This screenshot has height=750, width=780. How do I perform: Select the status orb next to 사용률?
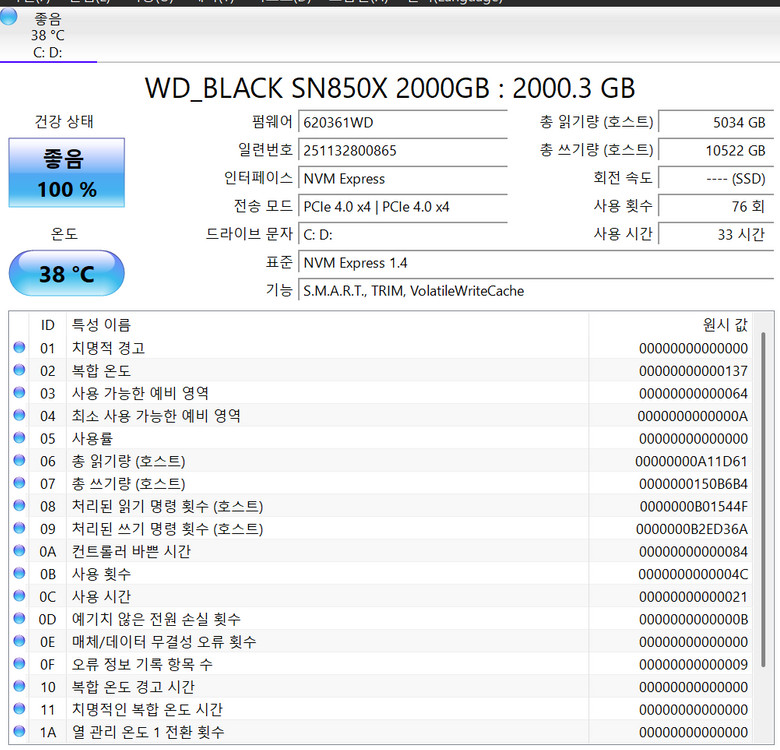click(19, 438)
